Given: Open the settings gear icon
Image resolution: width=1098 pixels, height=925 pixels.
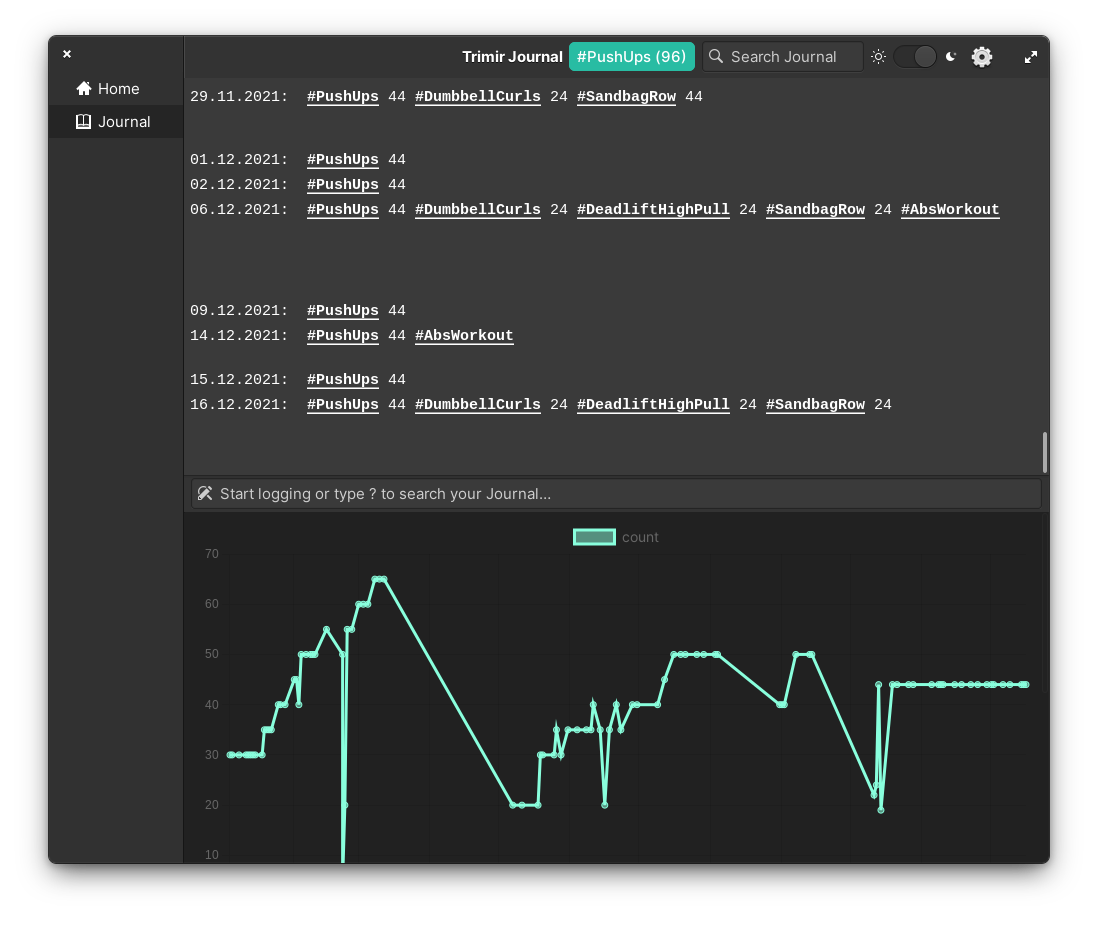Looking at the screenshot, I should pyautogui.click(x=982, y=57).
